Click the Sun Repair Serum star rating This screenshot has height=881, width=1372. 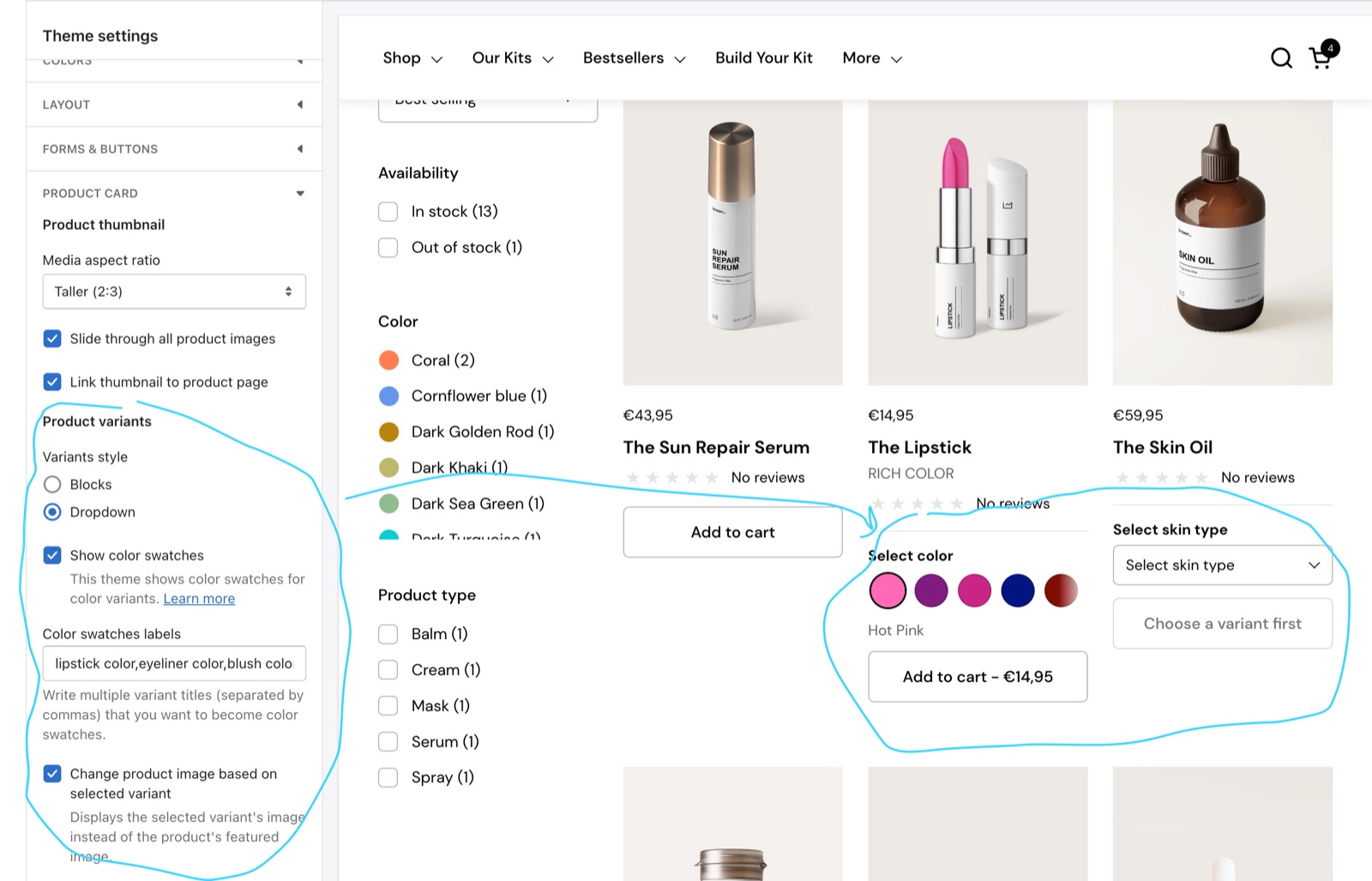[672, 477]
